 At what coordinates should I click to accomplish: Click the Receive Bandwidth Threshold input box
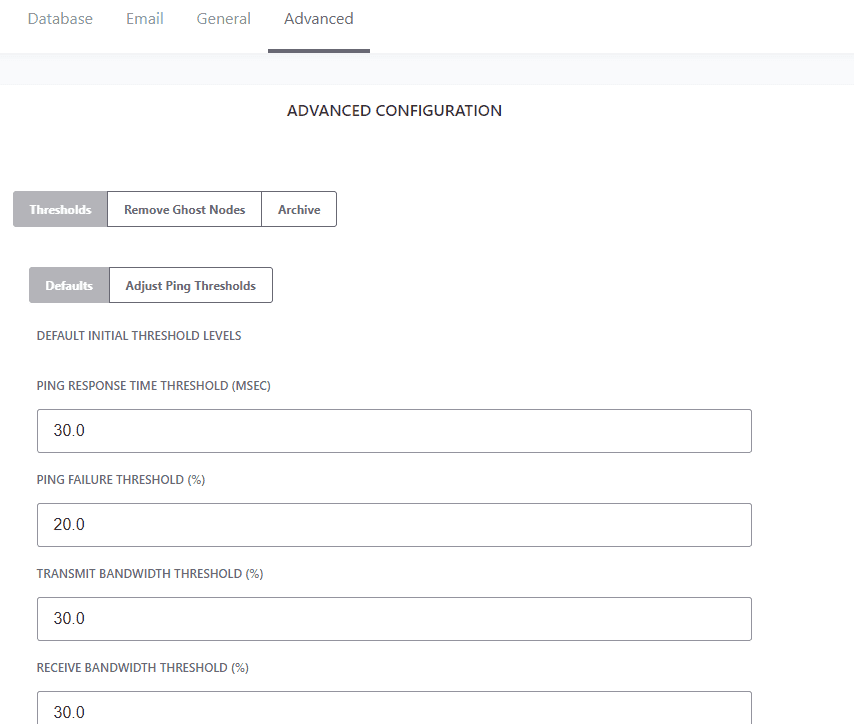coord(394,708)
